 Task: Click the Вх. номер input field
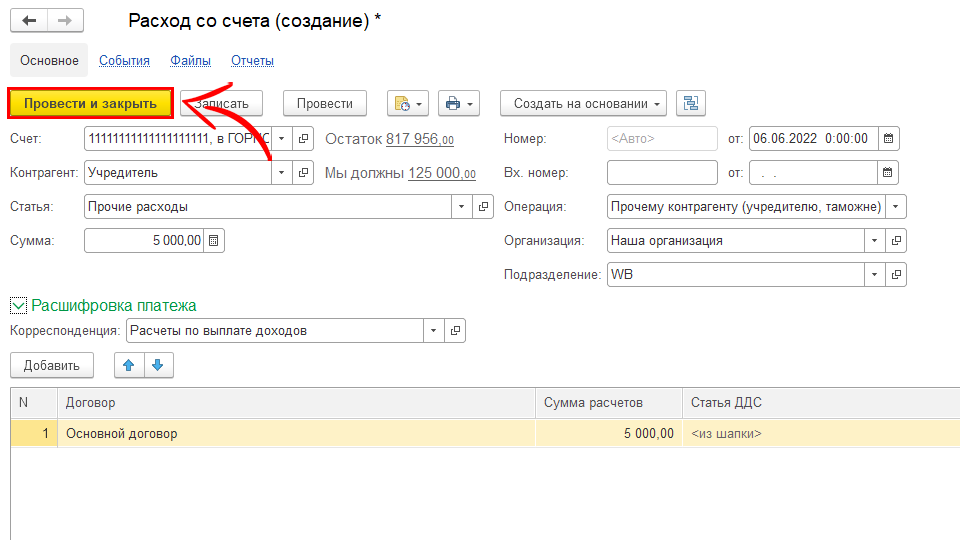[x=661, y=173]
